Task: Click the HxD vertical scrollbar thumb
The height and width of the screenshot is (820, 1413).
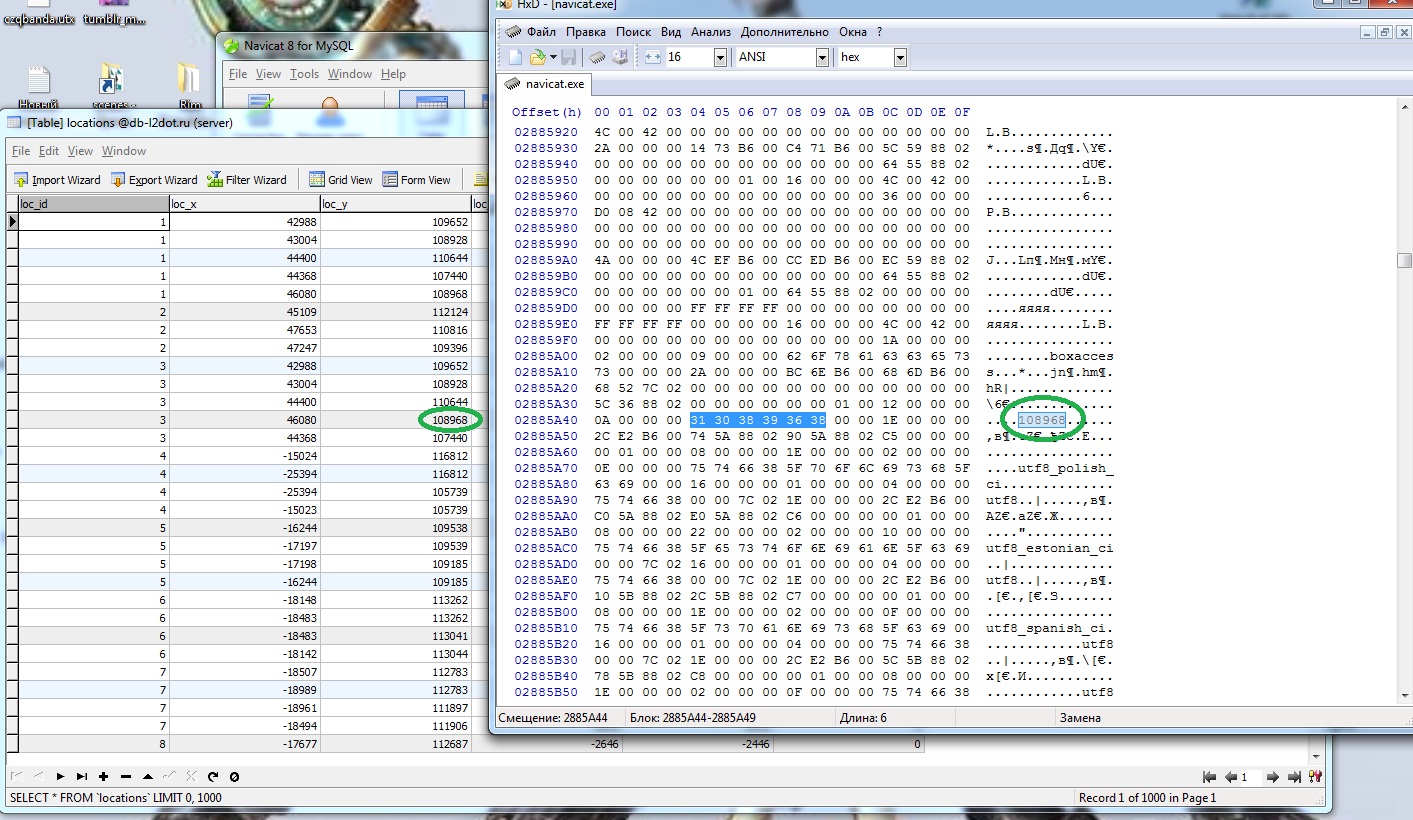Action: [1404, 260]
